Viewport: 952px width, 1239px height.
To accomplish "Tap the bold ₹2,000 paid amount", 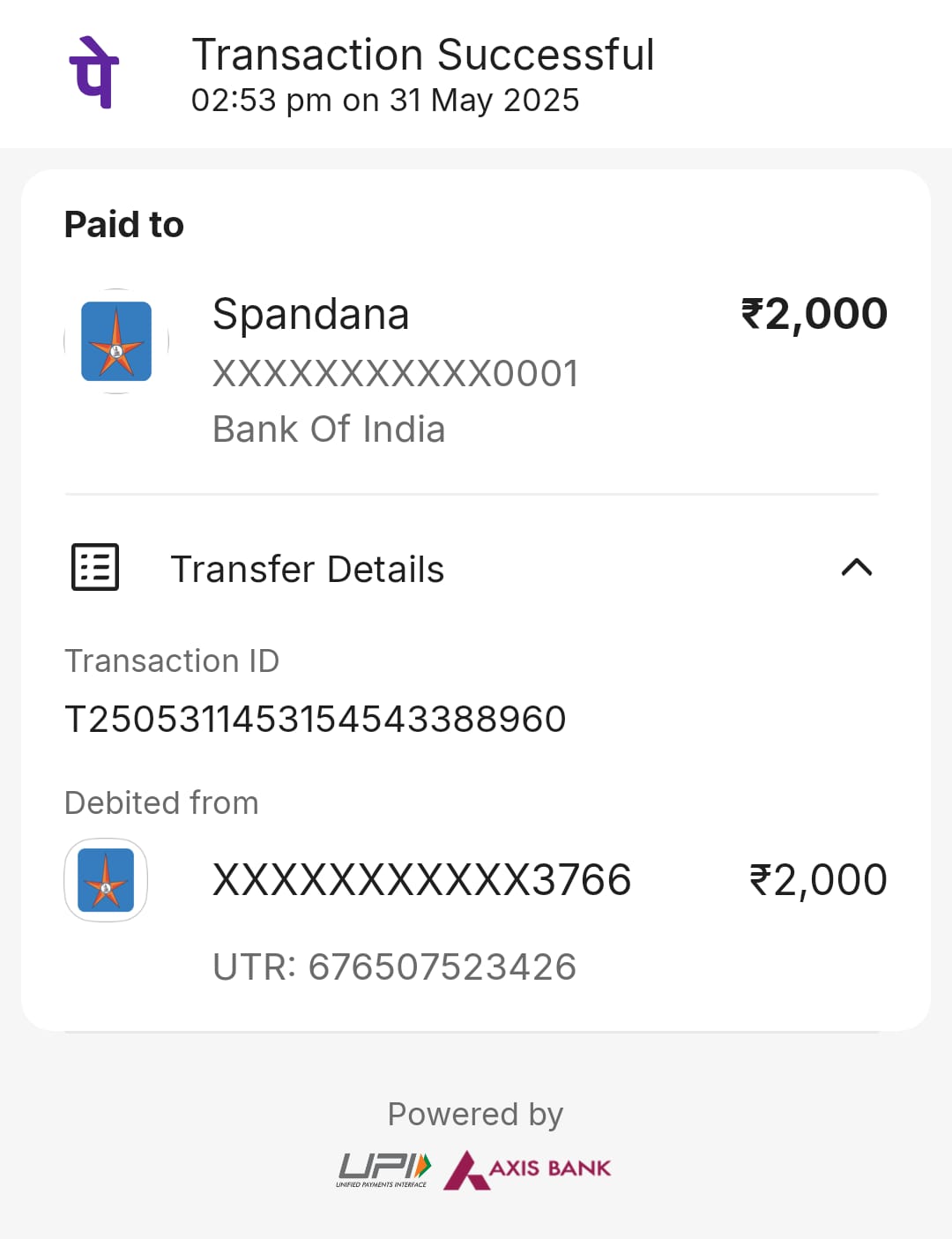I will [814, 314].
